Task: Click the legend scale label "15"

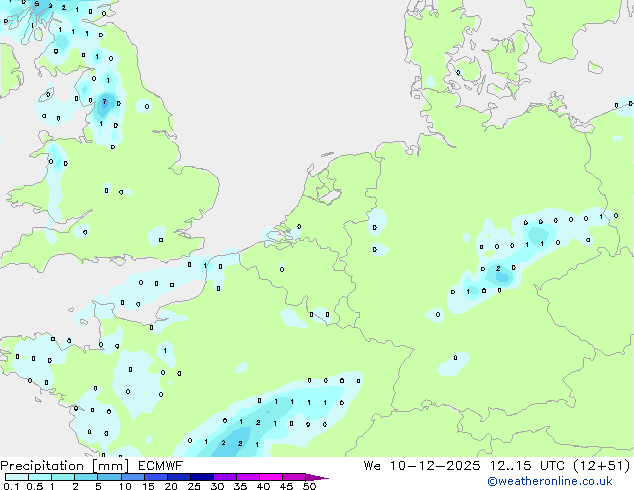Action: pyautogui.click(x=148, y=486)
